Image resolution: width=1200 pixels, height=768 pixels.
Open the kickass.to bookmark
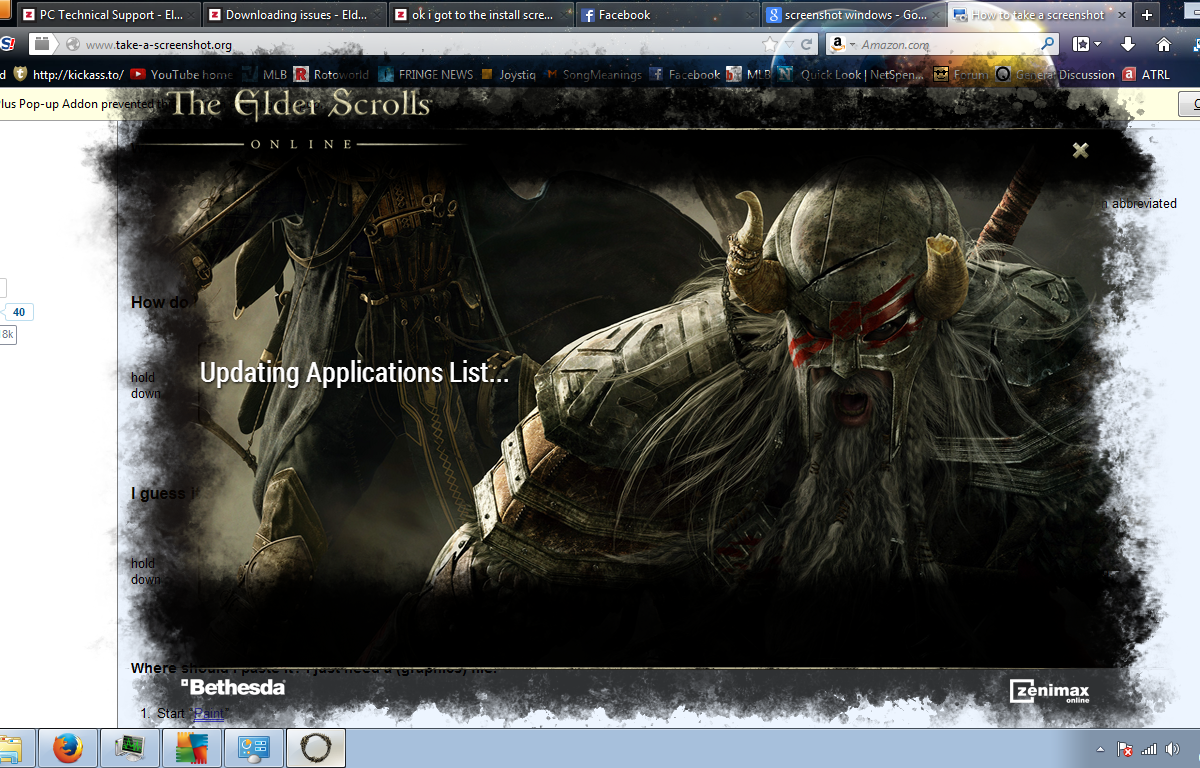(68, 75)
